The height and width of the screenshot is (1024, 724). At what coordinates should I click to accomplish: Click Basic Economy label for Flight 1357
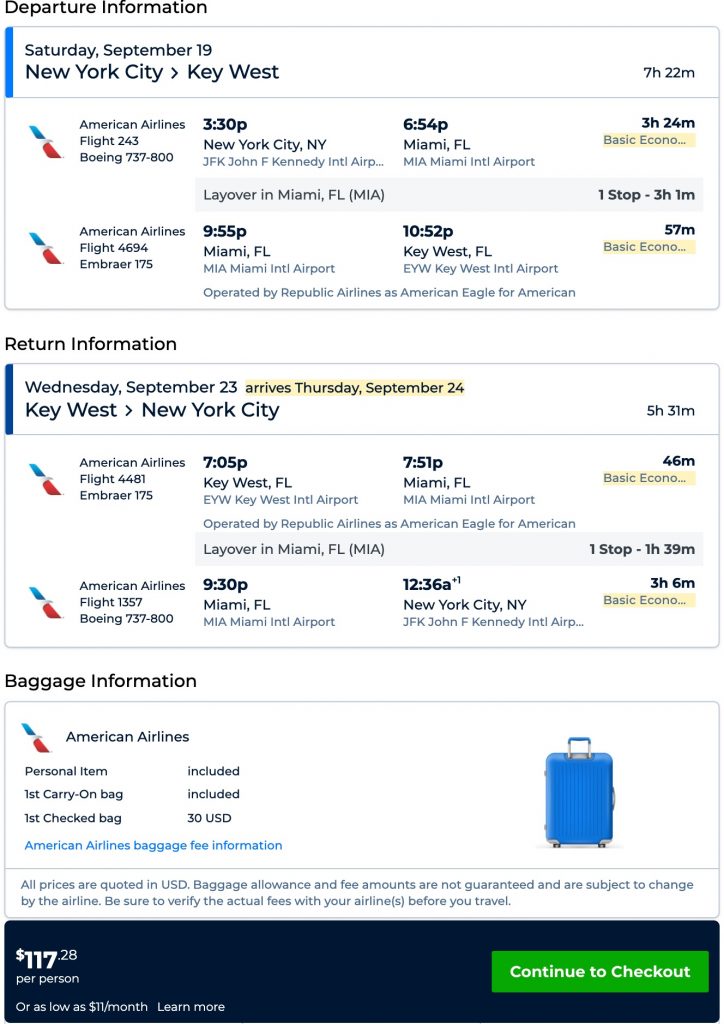click(648, 600)
